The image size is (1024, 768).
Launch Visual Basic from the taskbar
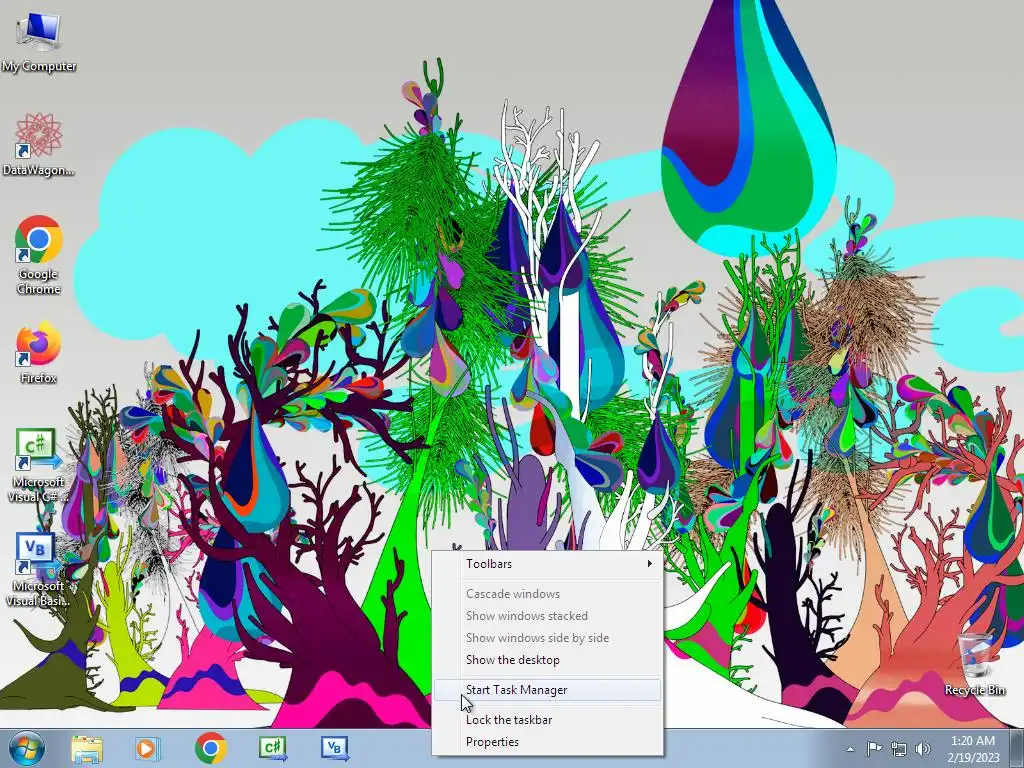click(x=335, y=748)
